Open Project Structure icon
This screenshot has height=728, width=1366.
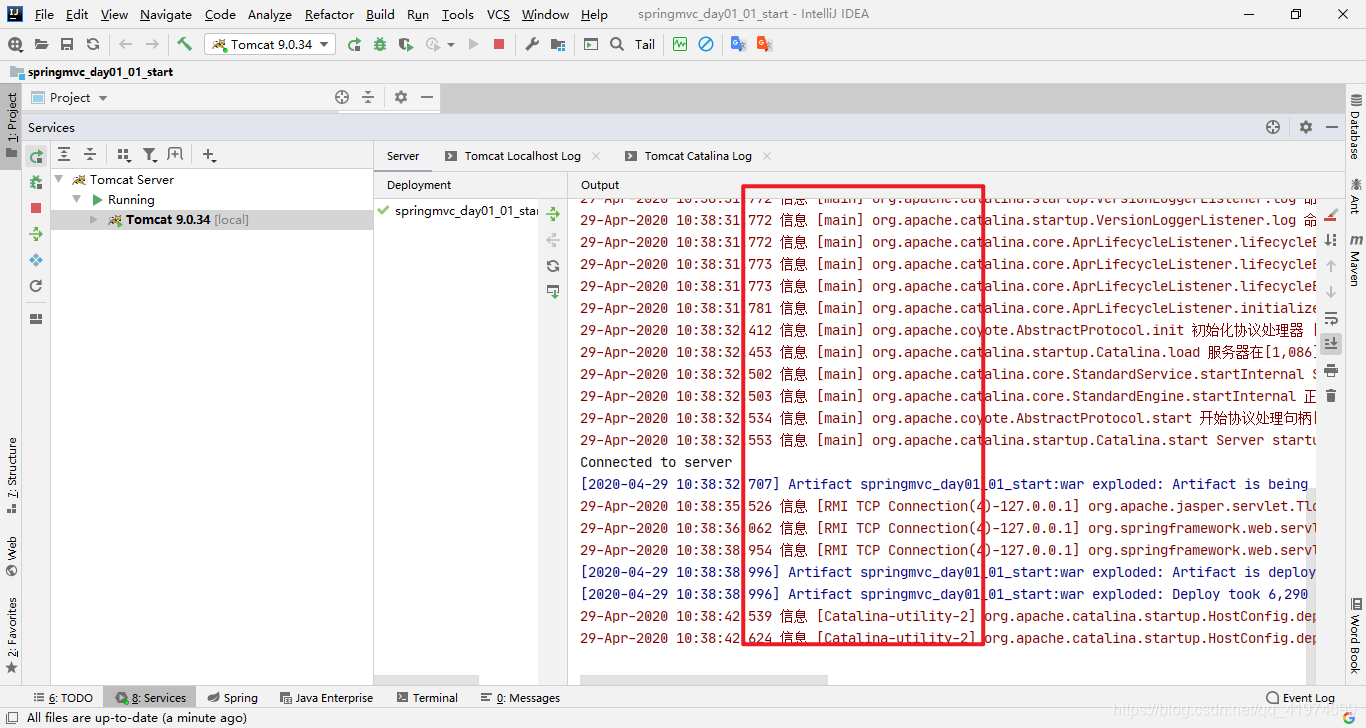click(x=558, y=44)
